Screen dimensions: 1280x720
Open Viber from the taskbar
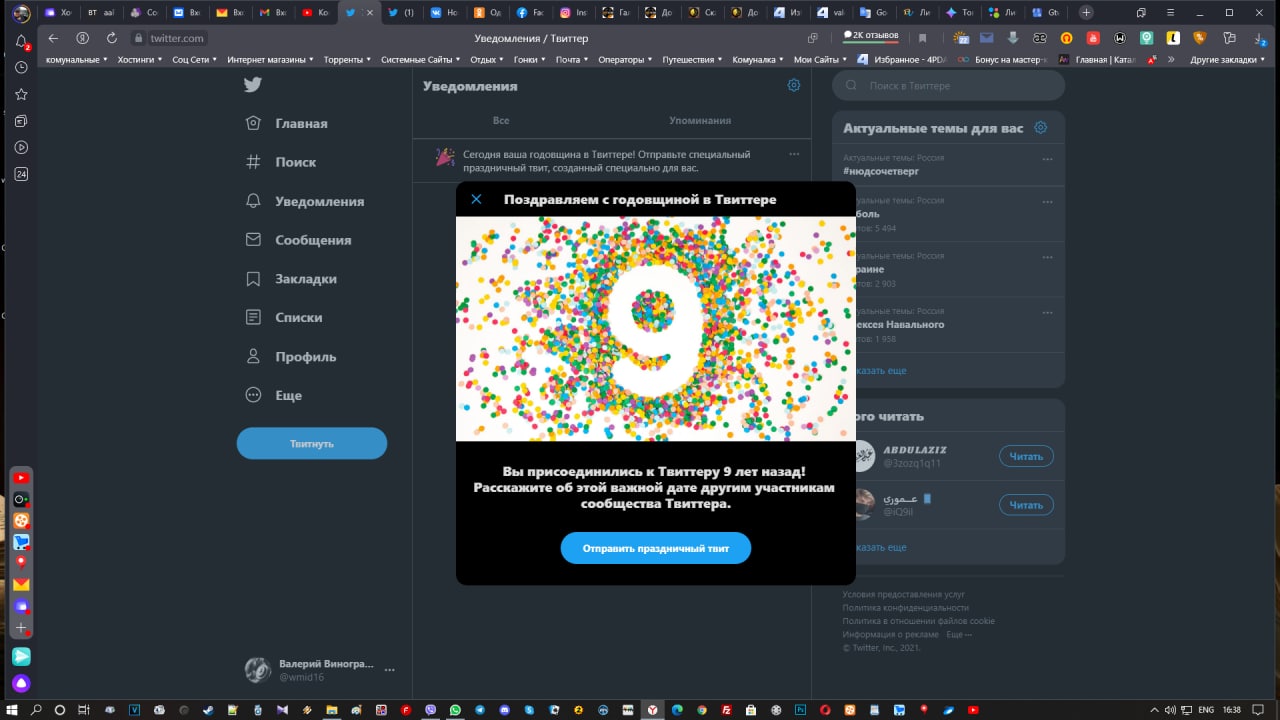tap(430, 709)
